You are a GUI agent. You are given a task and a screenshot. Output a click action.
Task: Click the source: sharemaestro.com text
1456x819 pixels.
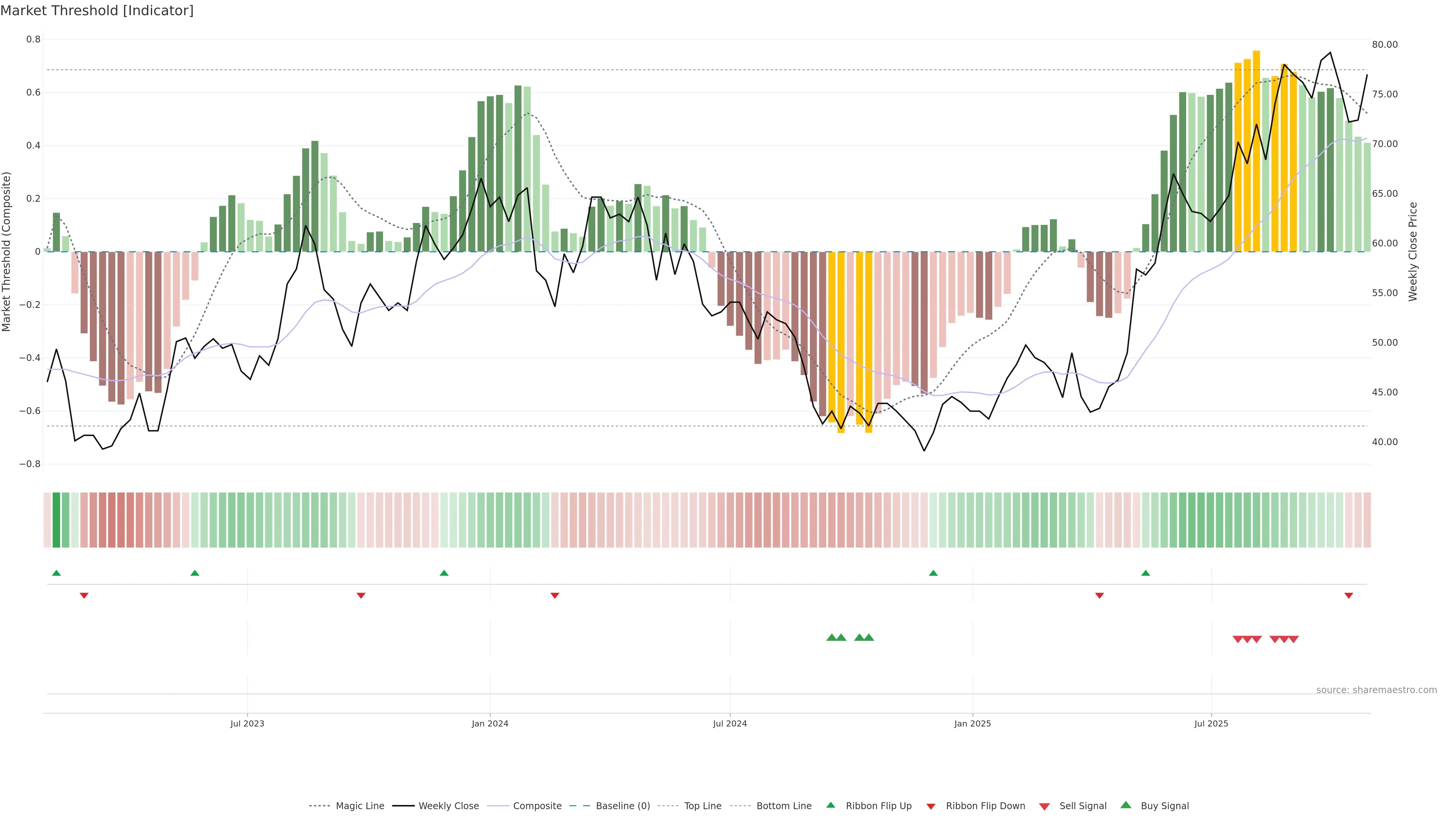coord(1376,690)
